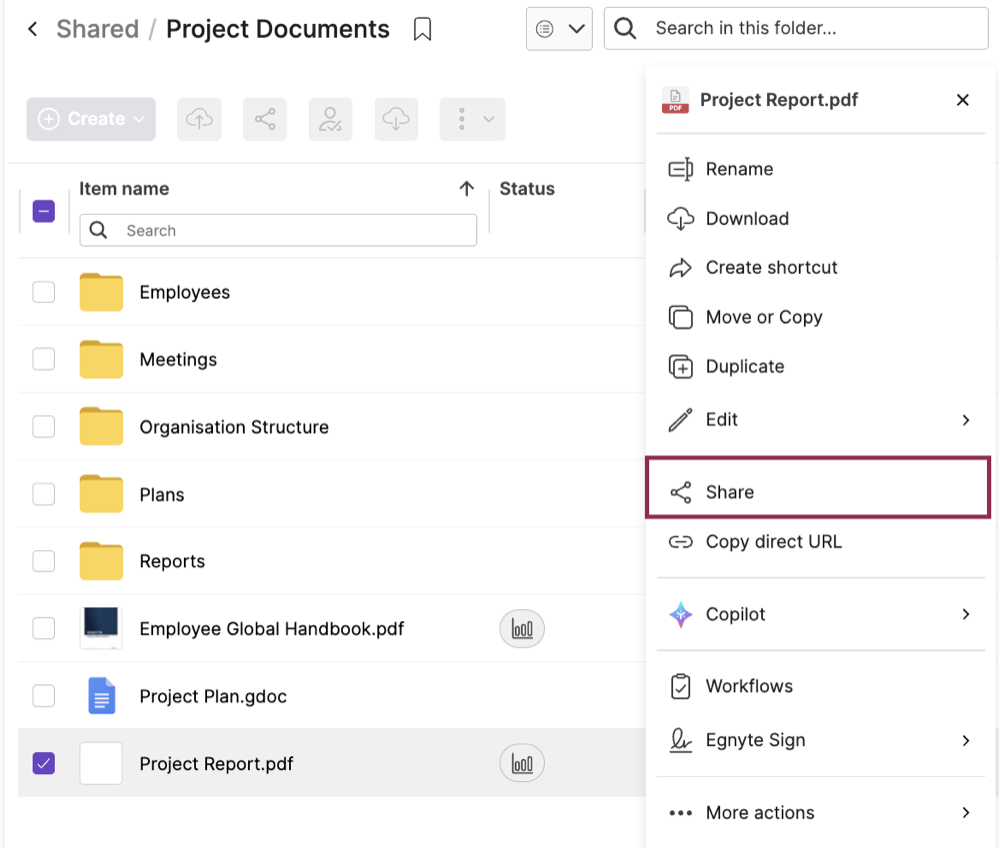Open analytics for Employee Global Handbook.pdf

coord(522,628)
